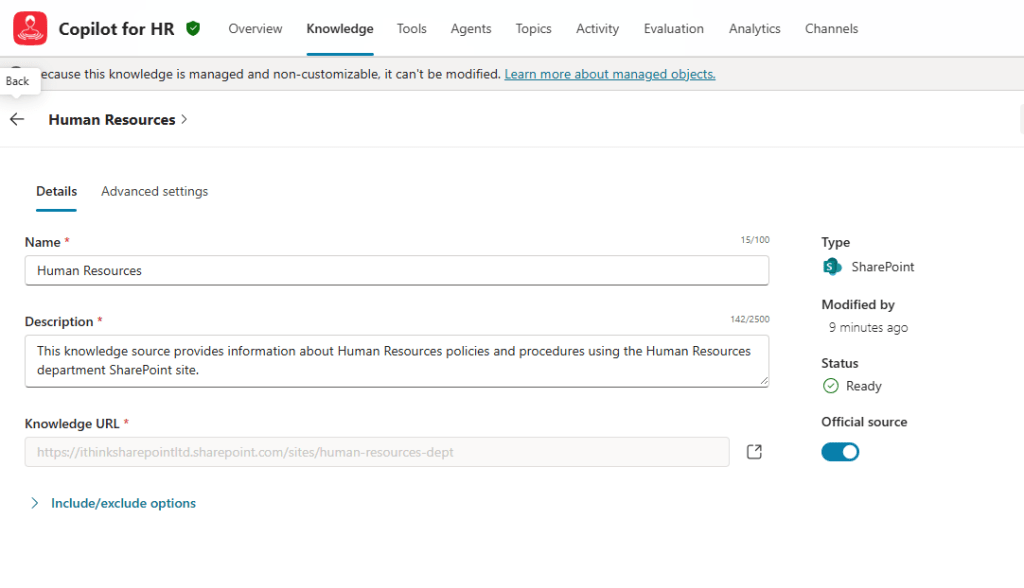The width and height of the screenshot is (1024, 588).
Task: Click the green verified shield icon
Action: [193, 29]
